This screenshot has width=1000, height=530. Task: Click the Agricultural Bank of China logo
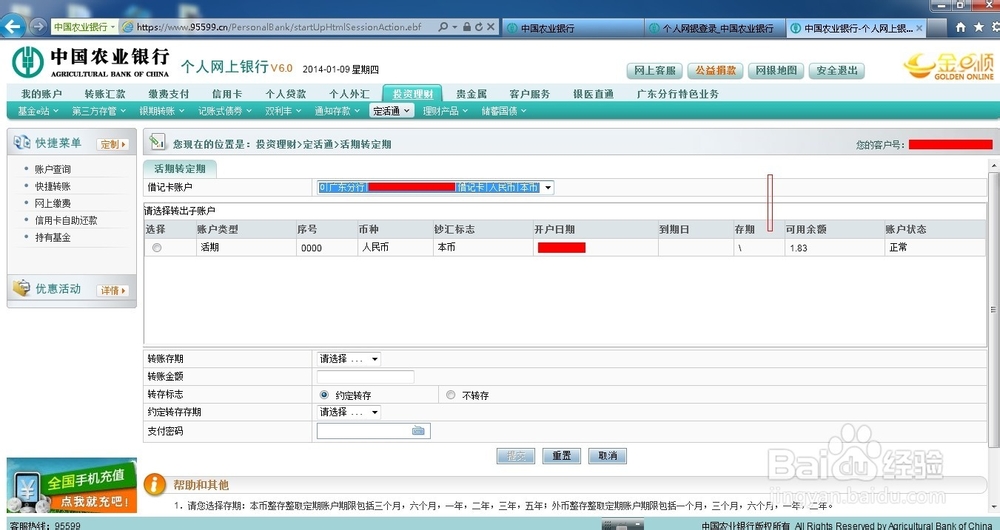tap(91, 62)
